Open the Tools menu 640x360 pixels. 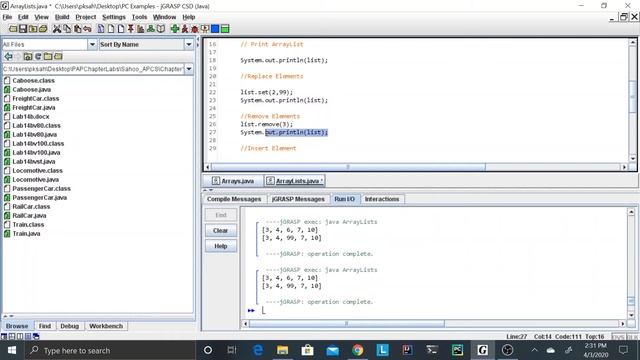(139, 17)
